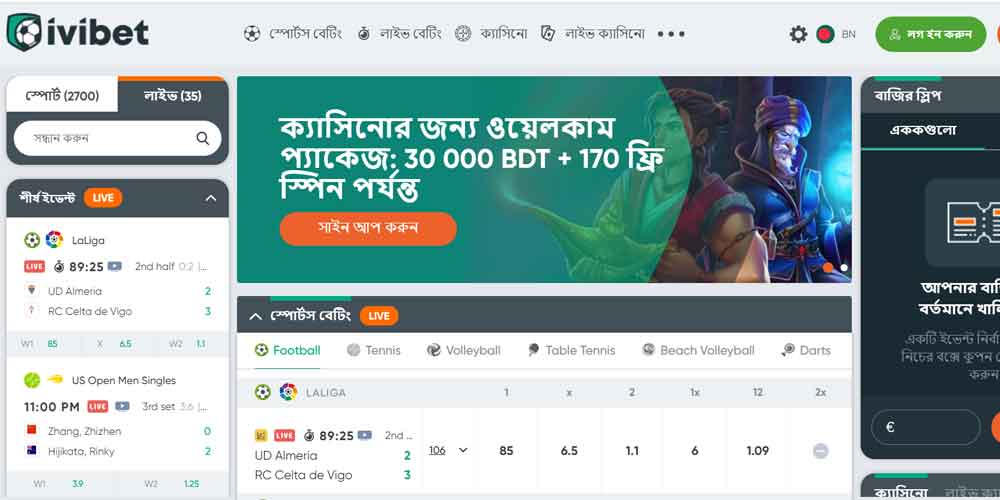Click the green লগ ইন করুন button
Viewport: 1000px width, 500px height.
[930, 34]
